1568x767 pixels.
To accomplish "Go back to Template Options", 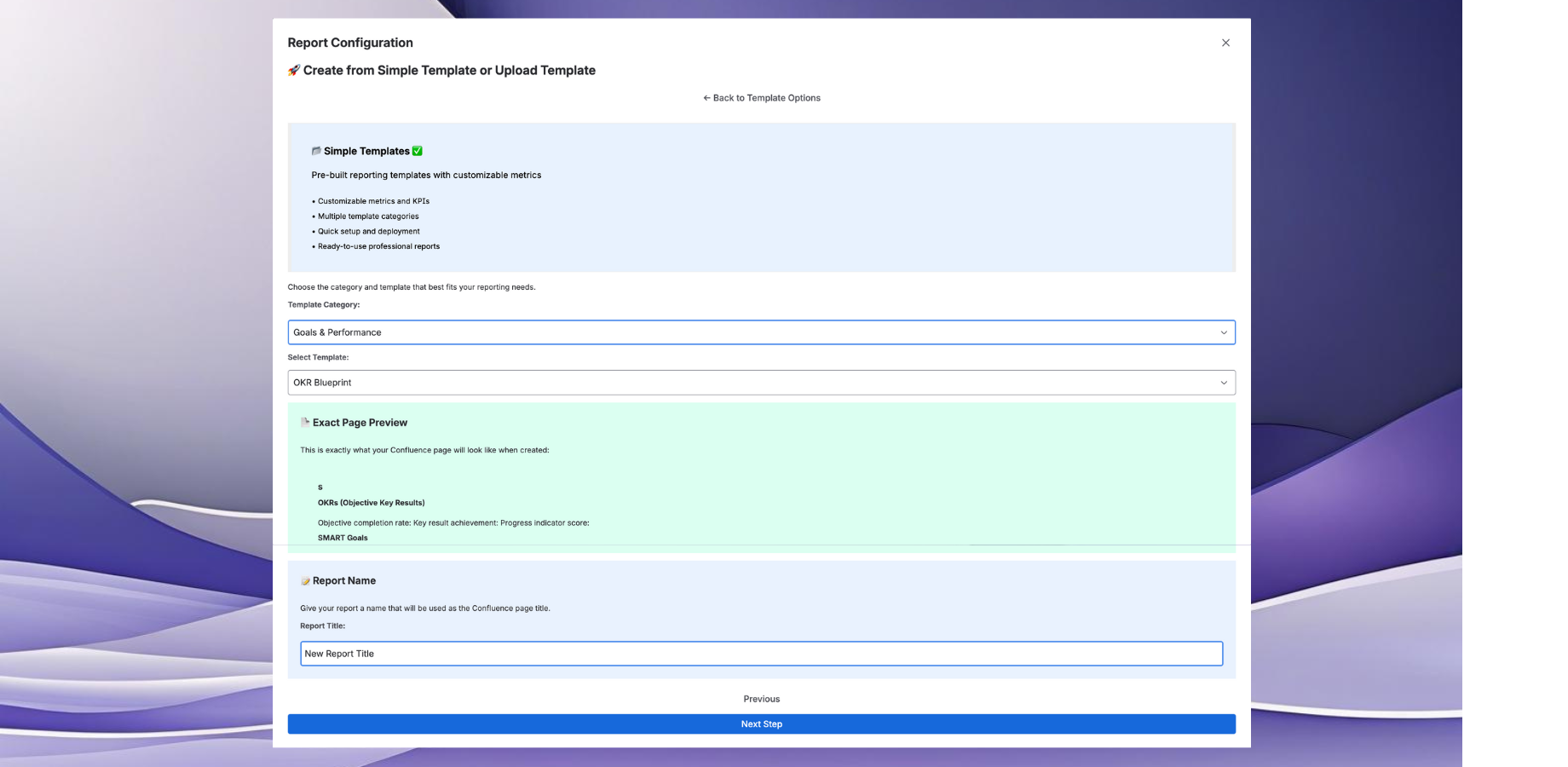I will (761, 98).
